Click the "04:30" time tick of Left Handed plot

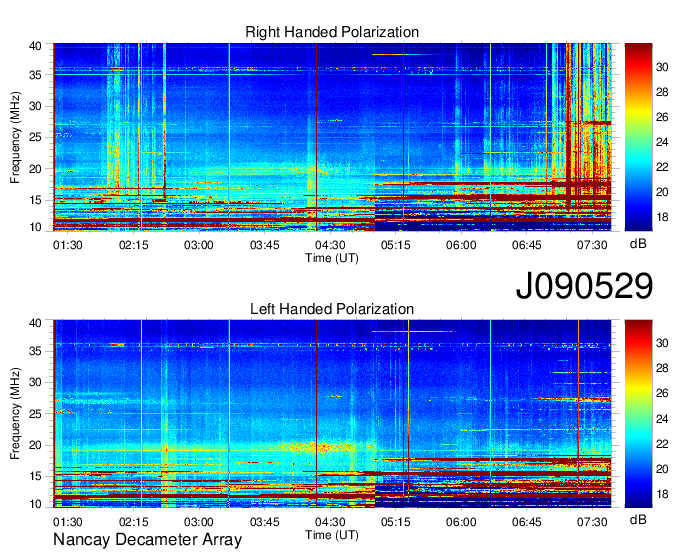pyautogui.click(x=330, y=522)
